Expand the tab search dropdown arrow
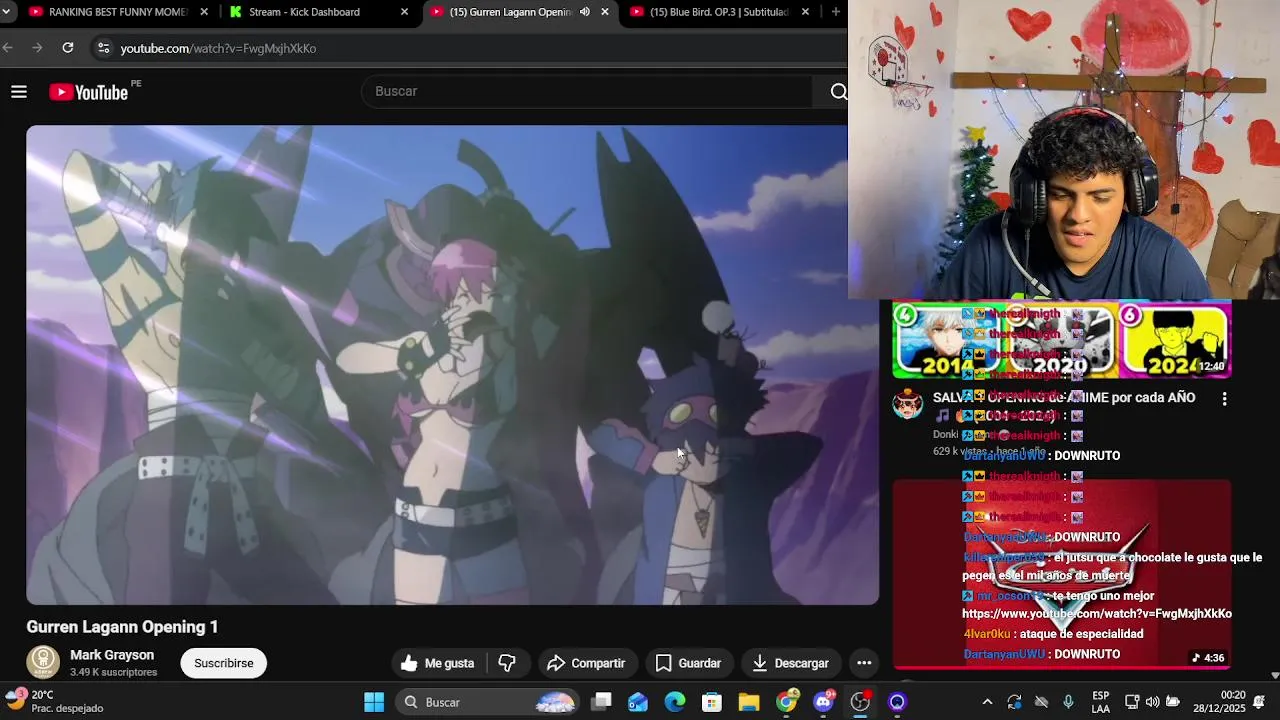This screenshot has height=720, width=1280. pyautogui.click(x=7, y=12)
